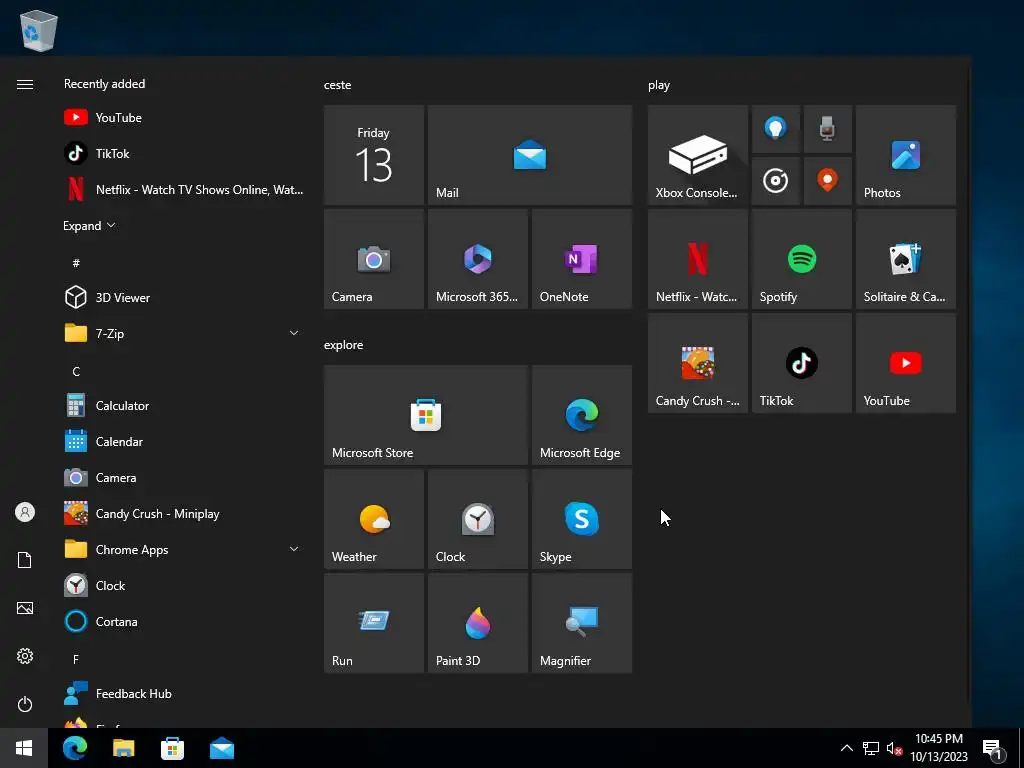Open the TikTok tile in play group
Image resolution: width=1024 pixels, height=768 pixels.
click(x=802, y=362)
